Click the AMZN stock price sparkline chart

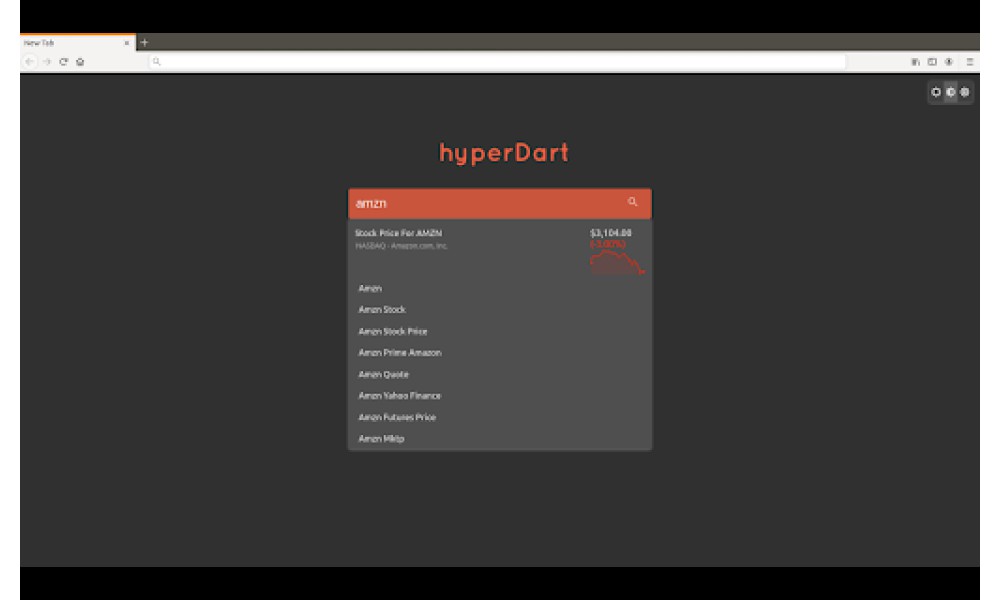coord(617,263)
